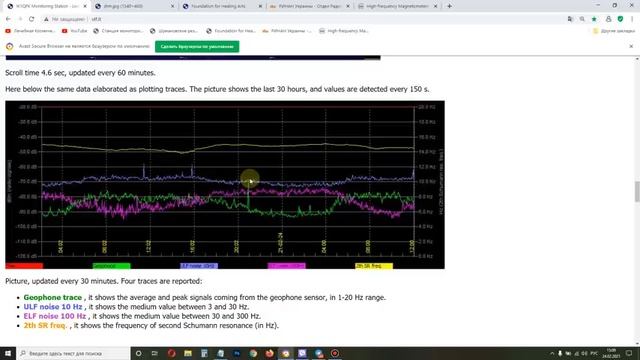Close the High Frequency Magnetometer tab
This screenshot has height=360, width=640.
click(435, 6)
